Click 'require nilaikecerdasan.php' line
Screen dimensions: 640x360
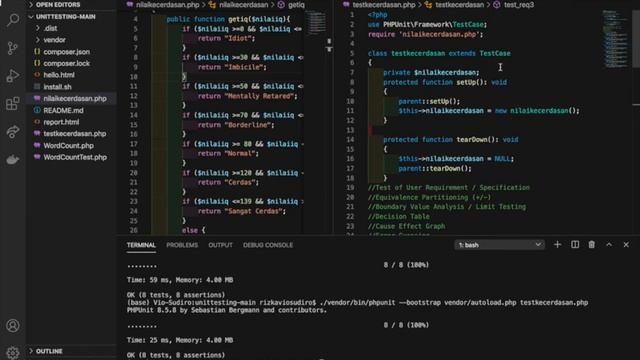coord(425,34)
